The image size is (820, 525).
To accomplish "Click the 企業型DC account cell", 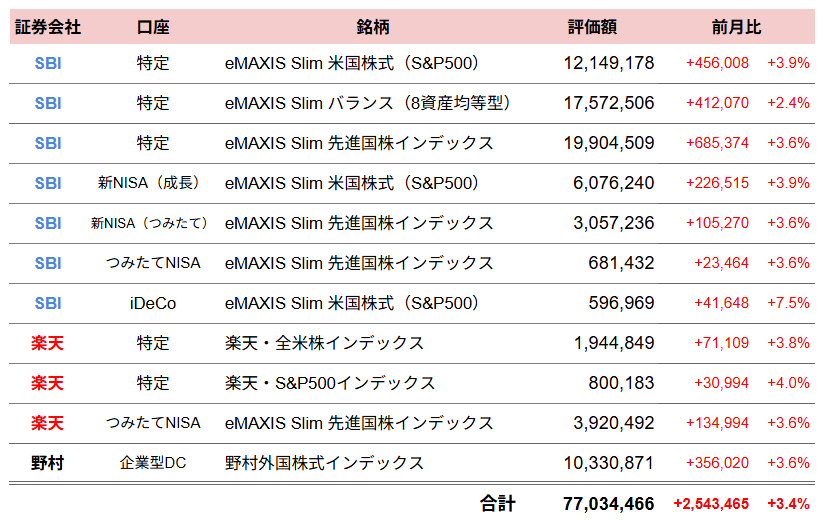I will click(x=153, y=463).
